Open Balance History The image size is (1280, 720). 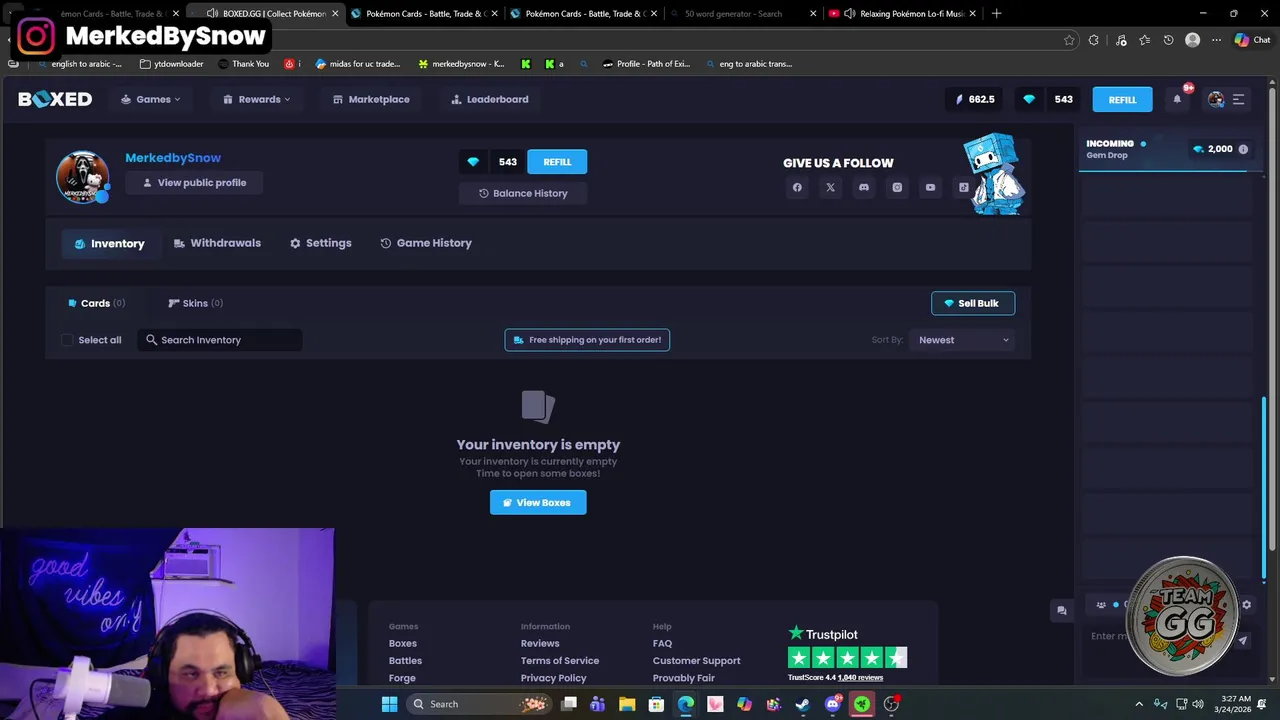coord(523,193)
